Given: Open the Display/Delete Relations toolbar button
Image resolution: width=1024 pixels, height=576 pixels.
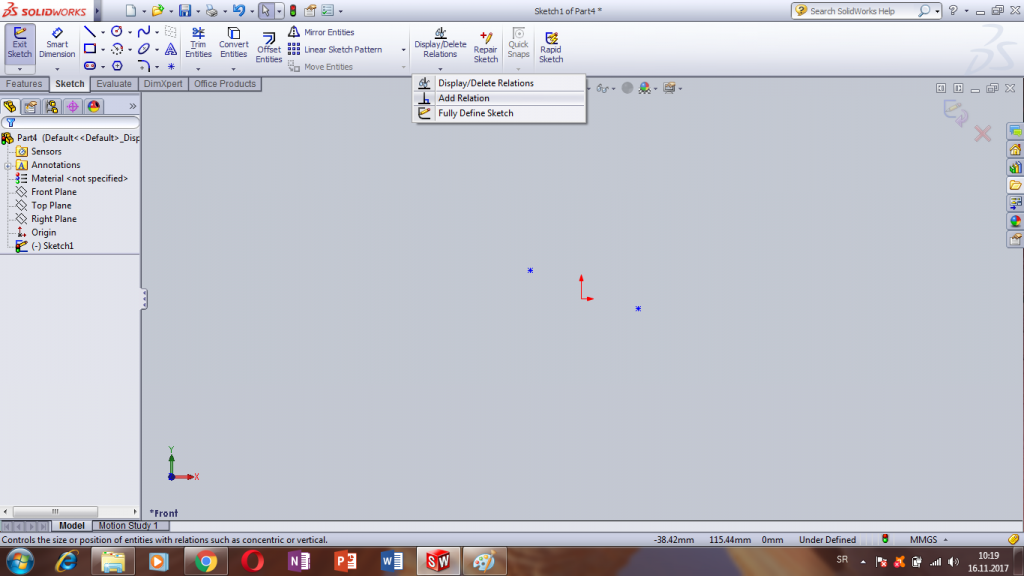Looking at the screenshot, I should (x=440, y=43).
